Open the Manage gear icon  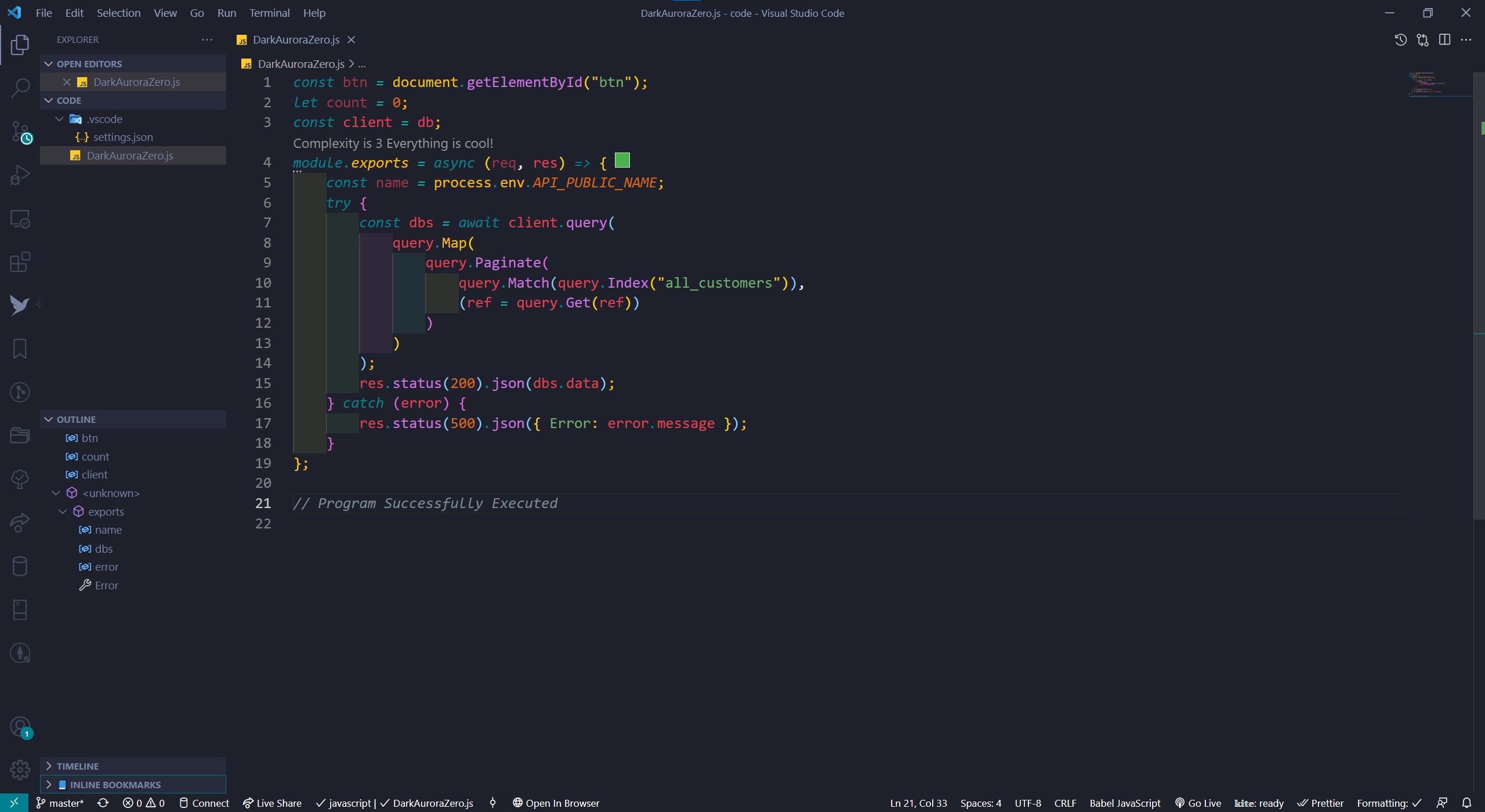[x=20, y=770]
